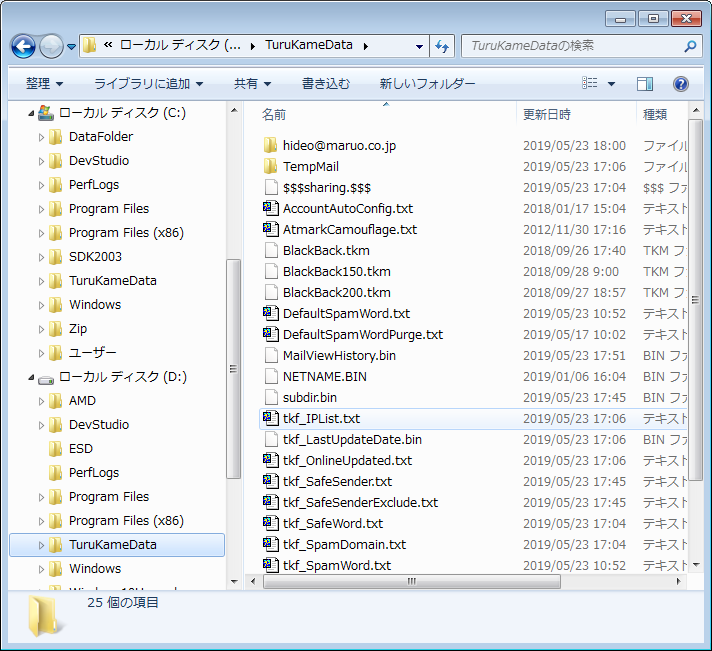Click the 新しいフォルダー button

pos(427,84)
